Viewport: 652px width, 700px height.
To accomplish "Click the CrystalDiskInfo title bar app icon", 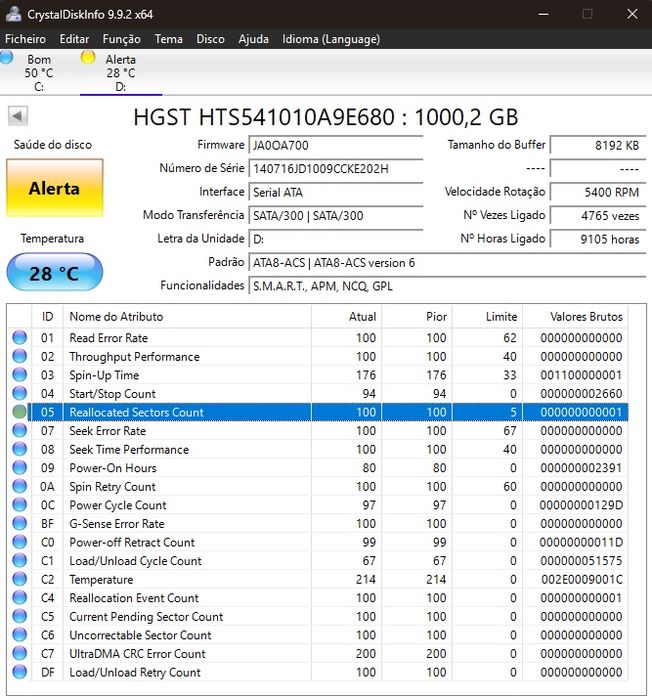I will click(x=13, y=14).
